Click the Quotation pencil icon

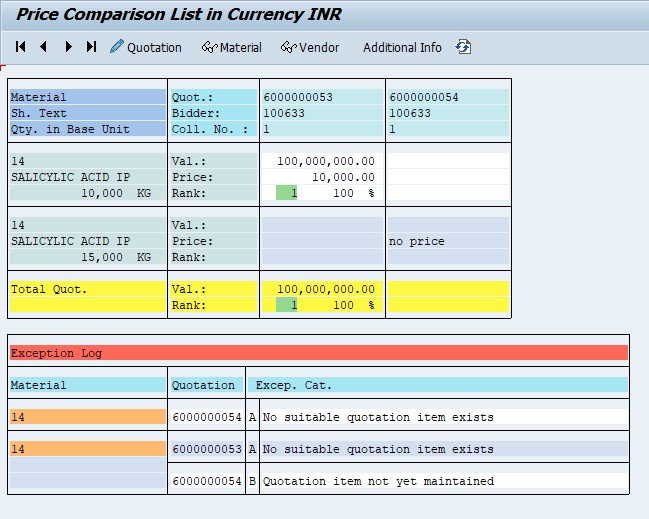117,46
